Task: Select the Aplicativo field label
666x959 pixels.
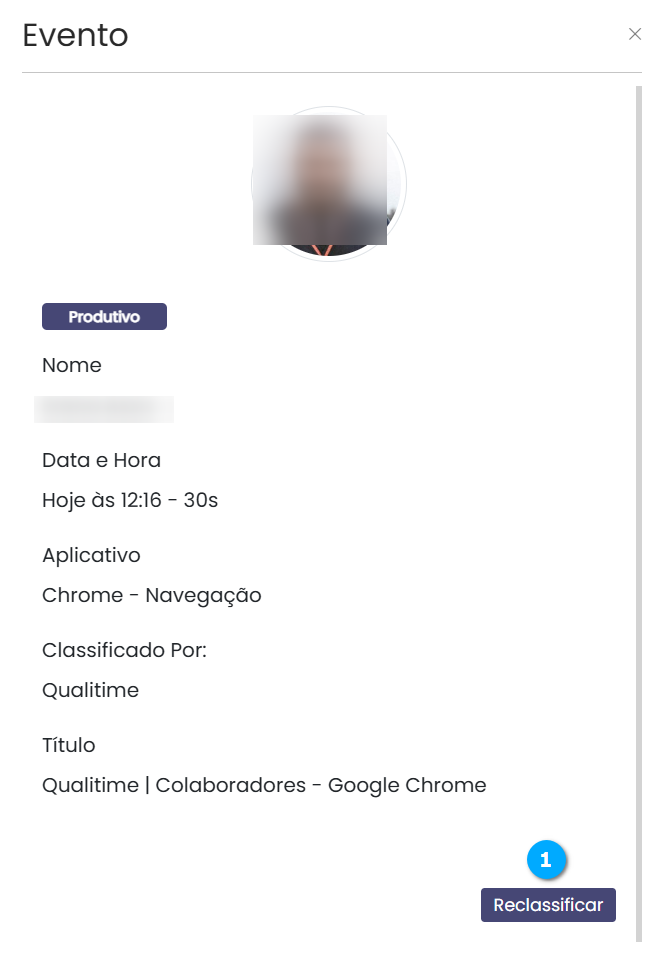Action: point(91,555)
